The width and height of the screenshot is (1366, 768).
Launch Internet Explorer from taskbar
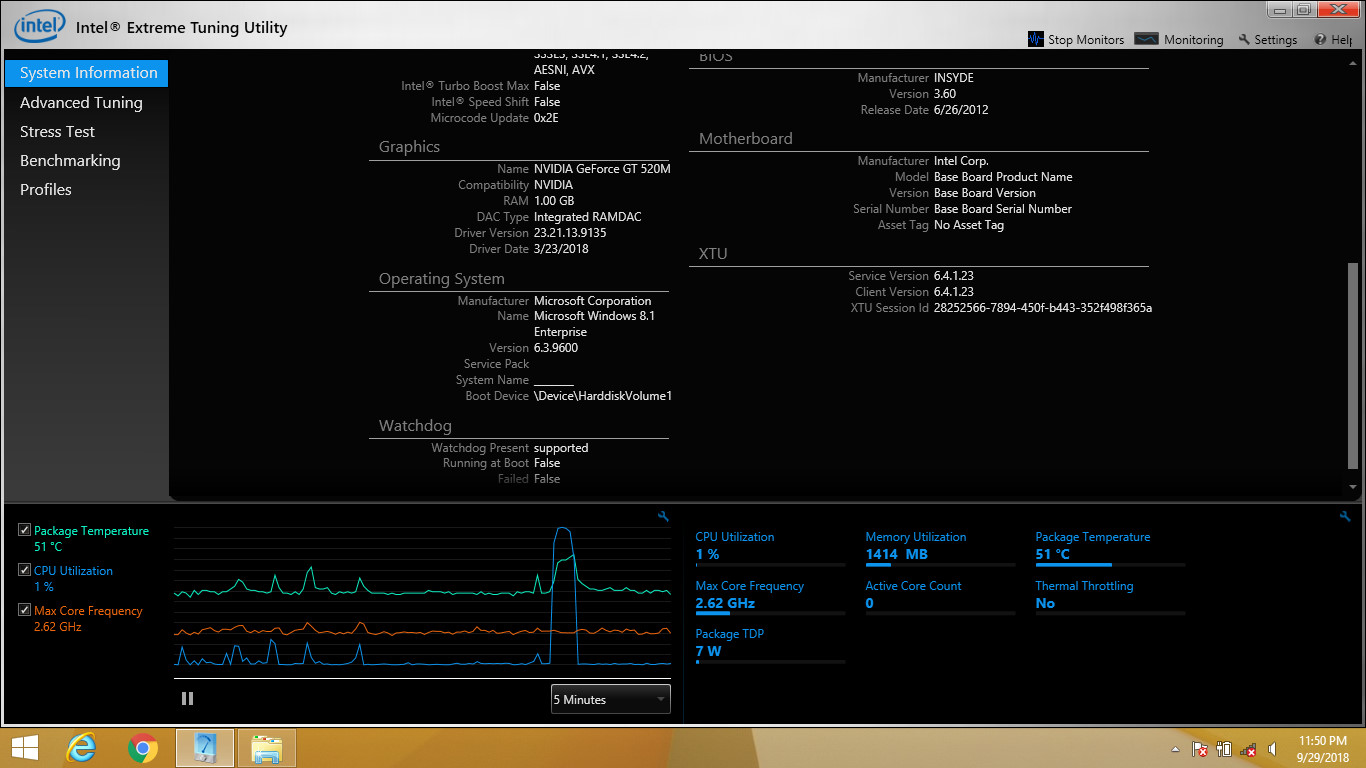click(82, 748)
